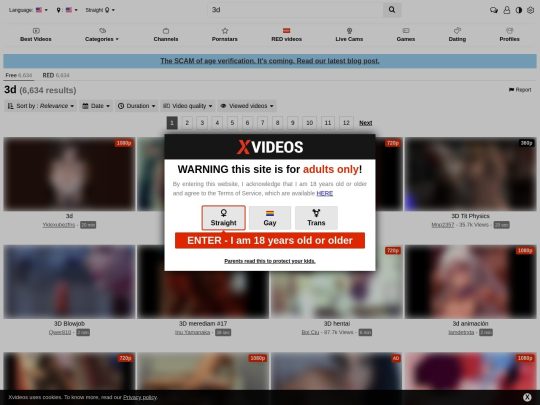The width and height of the screenshot is (540, 405).
Task: Switch to the Free results tab
Action: coord(19,75)
